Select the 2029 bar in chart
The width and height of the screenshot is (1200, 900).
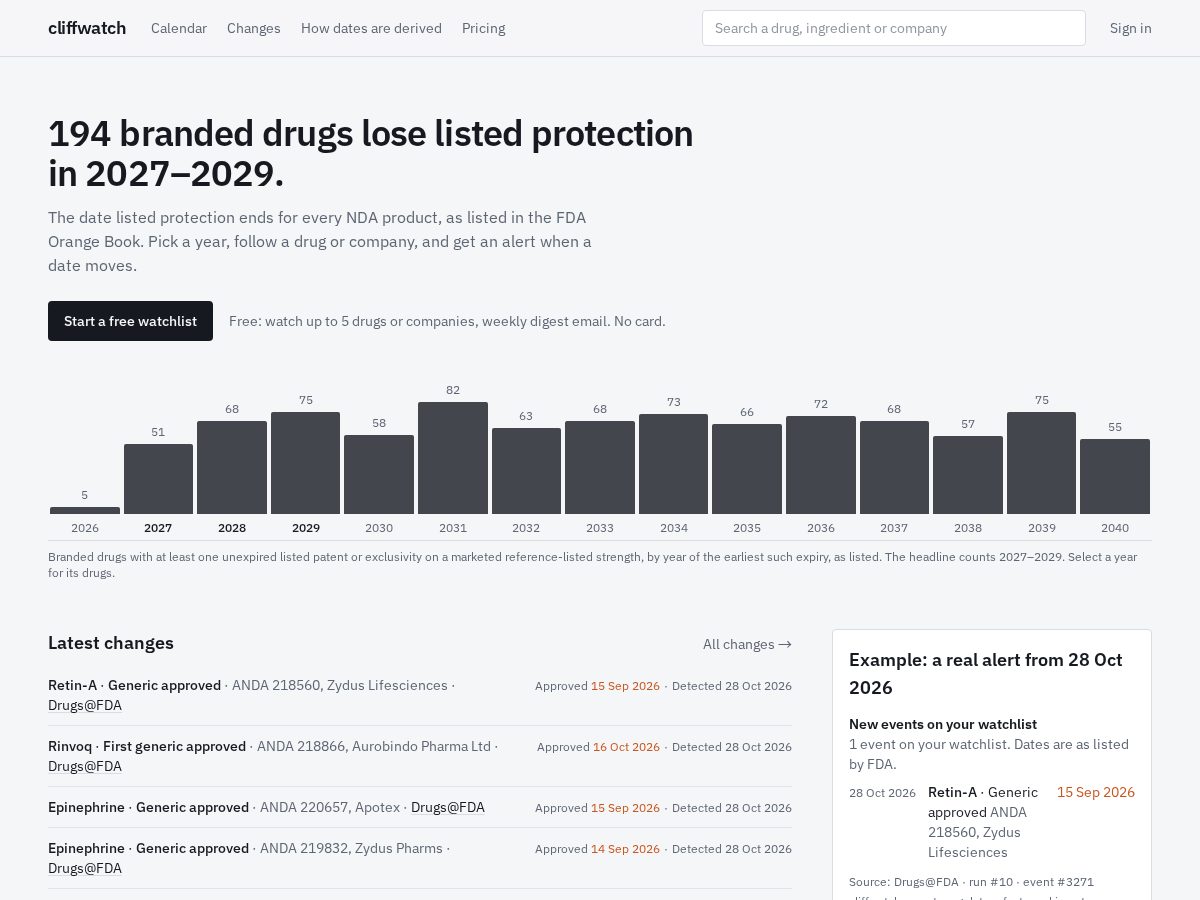(x=306, y=463)
